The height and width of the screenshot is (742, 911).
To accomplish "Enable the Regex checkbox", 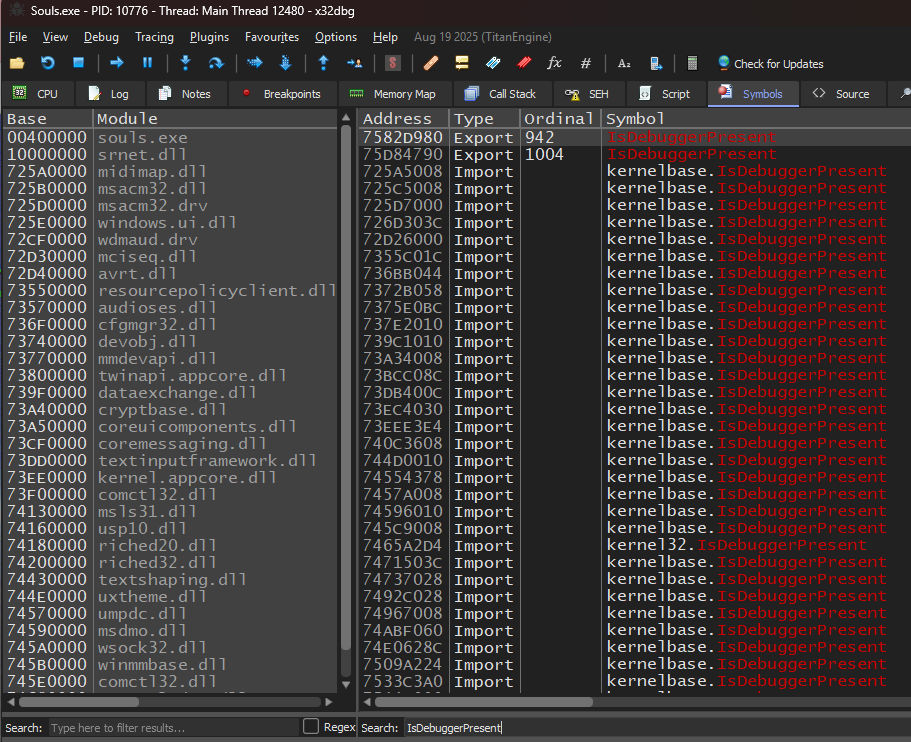I will click(x=311, y=726).
